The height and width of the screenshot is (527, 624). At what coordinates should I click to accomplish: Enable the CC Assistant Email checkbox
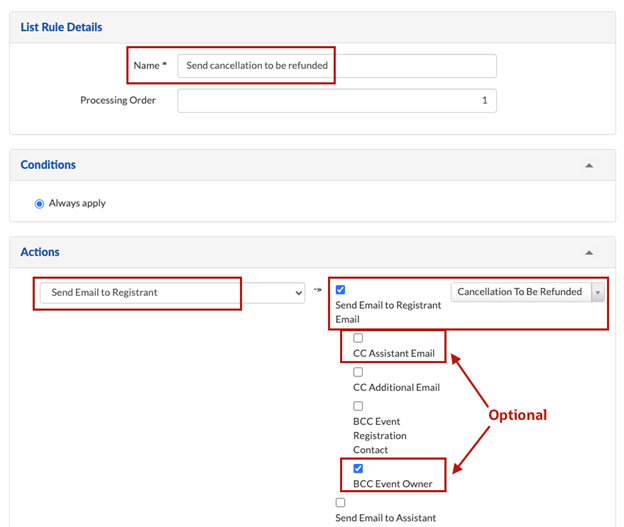tap(358, 338)
